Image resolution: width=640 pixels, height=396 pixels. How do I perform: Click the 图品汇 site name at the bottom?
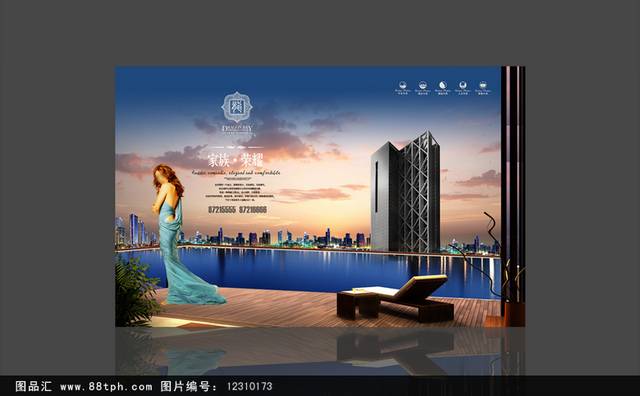[33, 386]
